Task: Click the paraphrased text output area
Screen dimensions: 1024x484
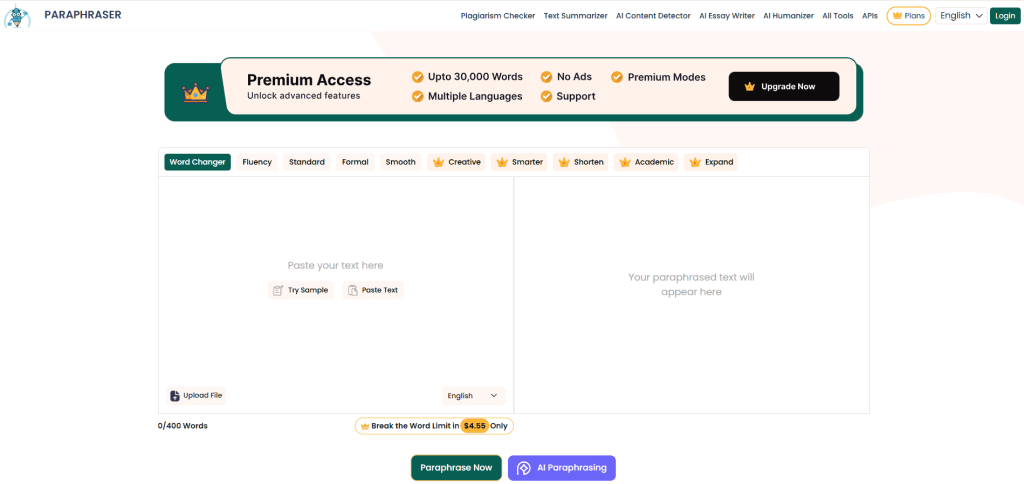Action: click(x=692, y=295)
